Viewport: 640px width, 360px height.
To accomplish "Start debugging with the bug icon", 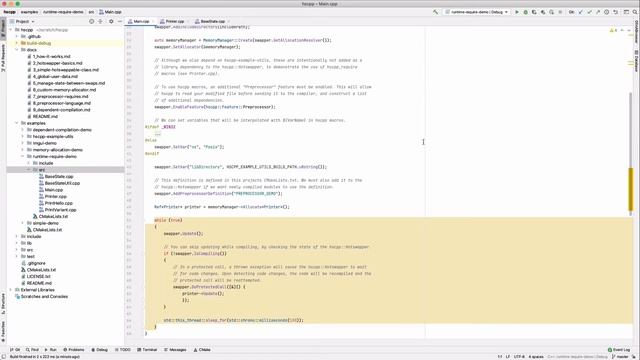I will [525, 12].
